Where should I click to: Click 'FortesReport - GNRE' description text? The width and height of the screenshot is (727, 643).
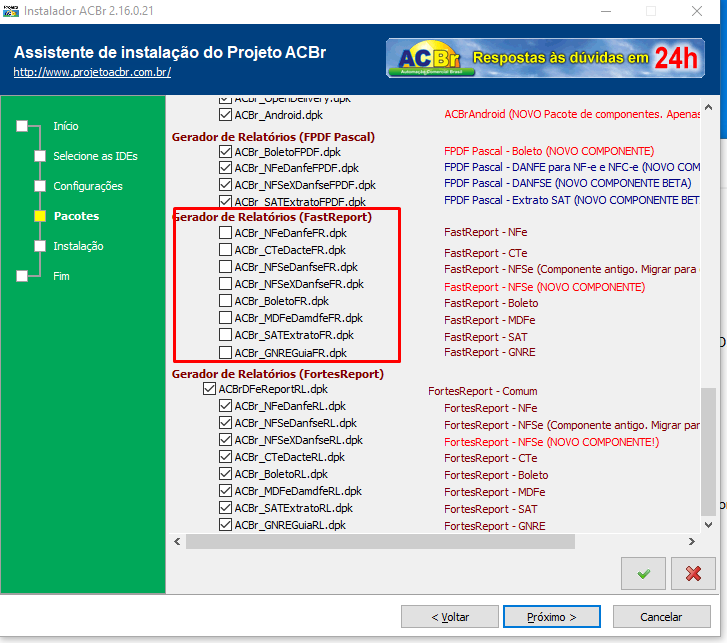[495, 526]
